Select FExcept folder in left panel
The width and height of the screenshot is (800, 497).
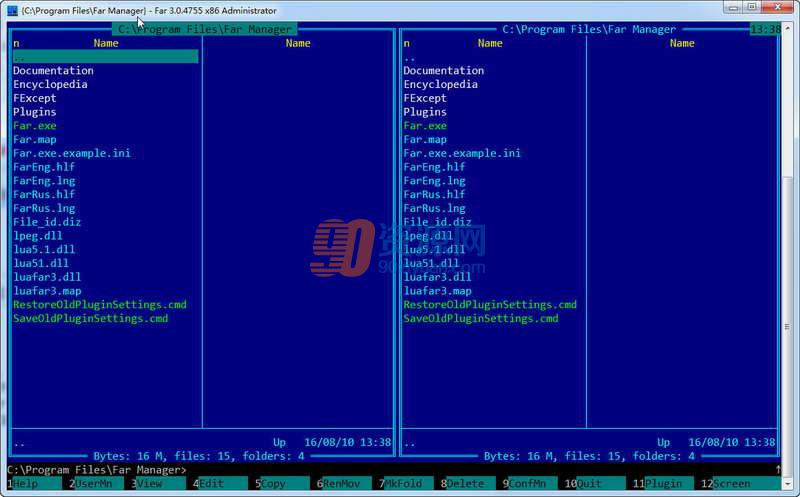[x=35, y=98]
